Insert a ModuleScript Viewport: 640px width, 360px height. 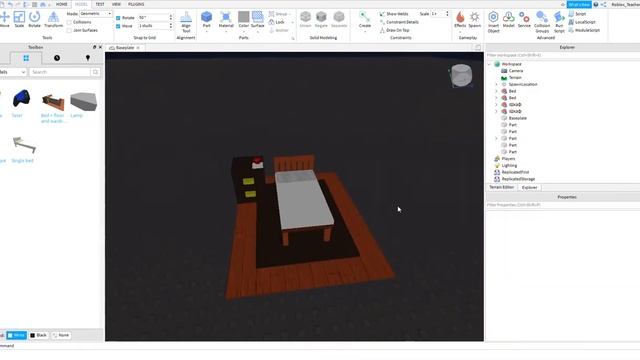(x=584, y=30)
